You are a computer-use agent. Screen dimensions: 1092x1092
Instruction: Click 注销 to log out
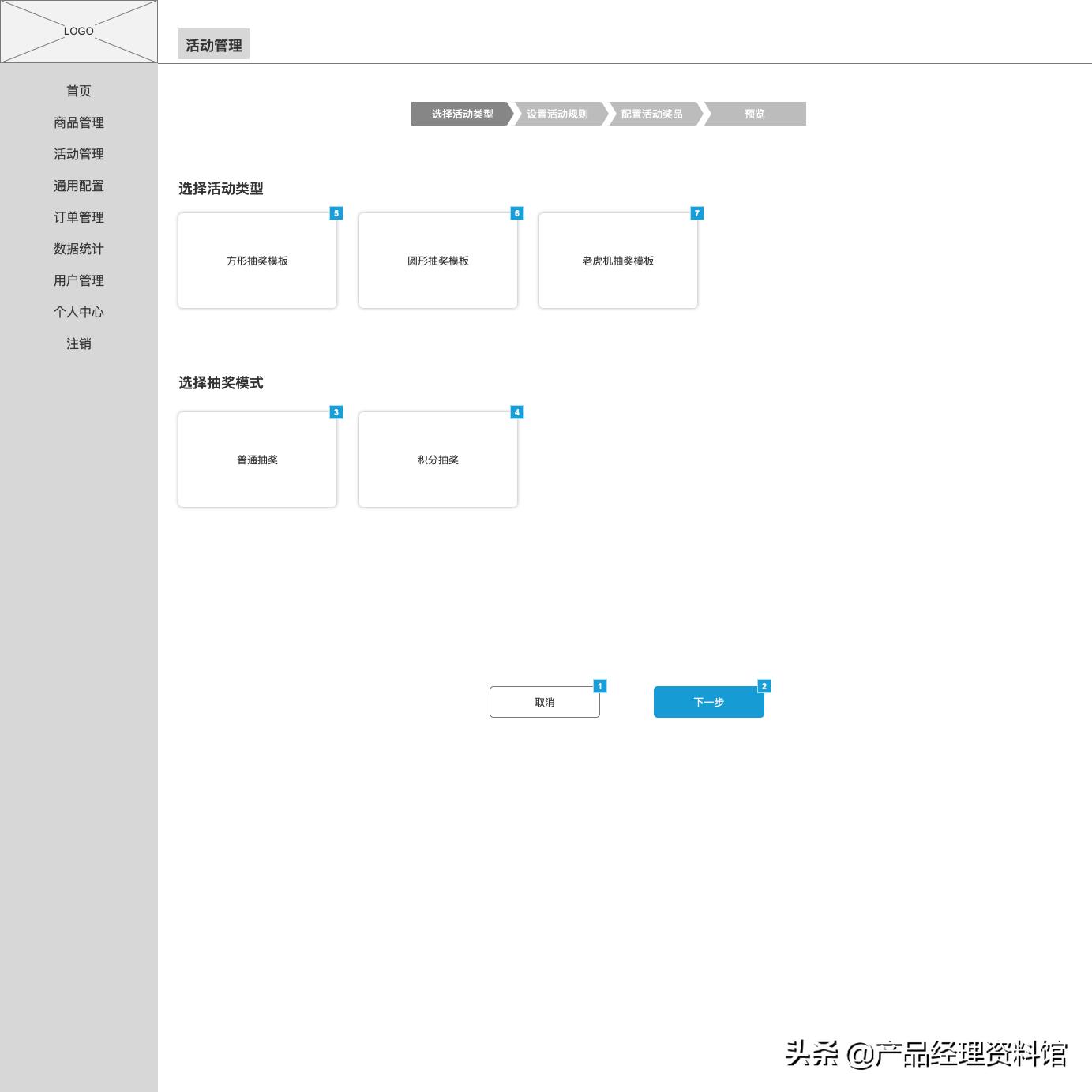click(80, 343)
